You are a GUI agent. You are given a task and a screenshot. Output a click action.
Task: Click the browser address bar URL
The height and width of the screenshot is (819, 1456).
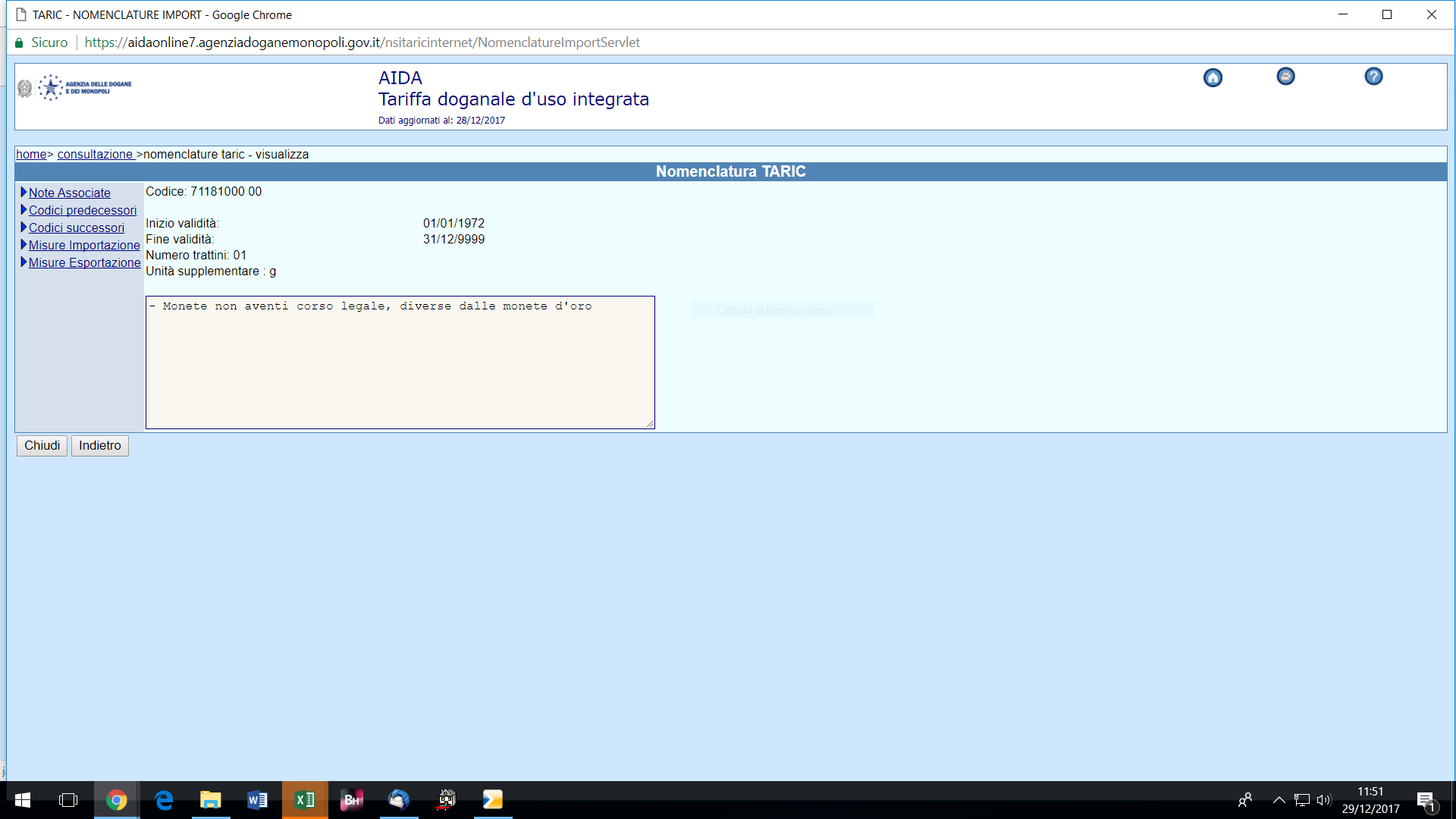pyautogui.click(x=362, y=42)
